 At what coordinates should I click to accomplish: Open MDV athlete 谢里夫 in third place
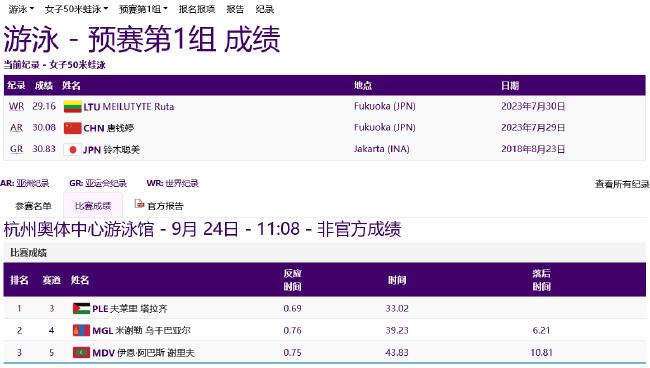coord(156,353)
